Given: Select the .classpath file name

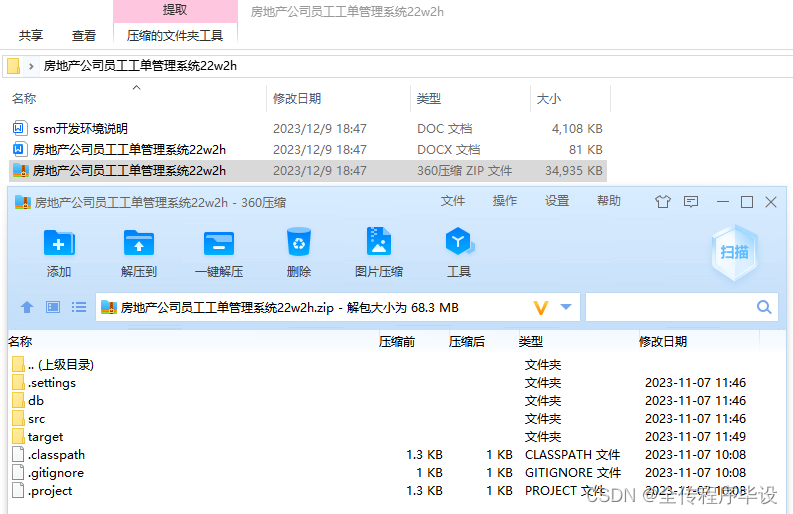Looking at the screenshot, I should pos(57,455).
